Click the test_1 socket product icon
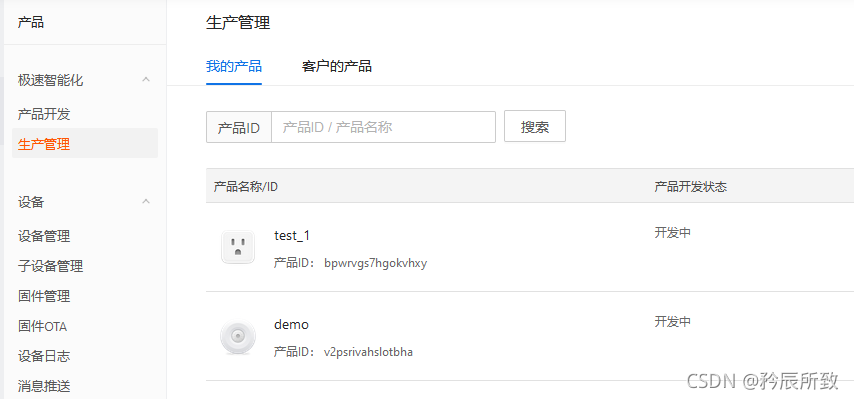This screenshot has height=399, width=854. tap(238, 247)
